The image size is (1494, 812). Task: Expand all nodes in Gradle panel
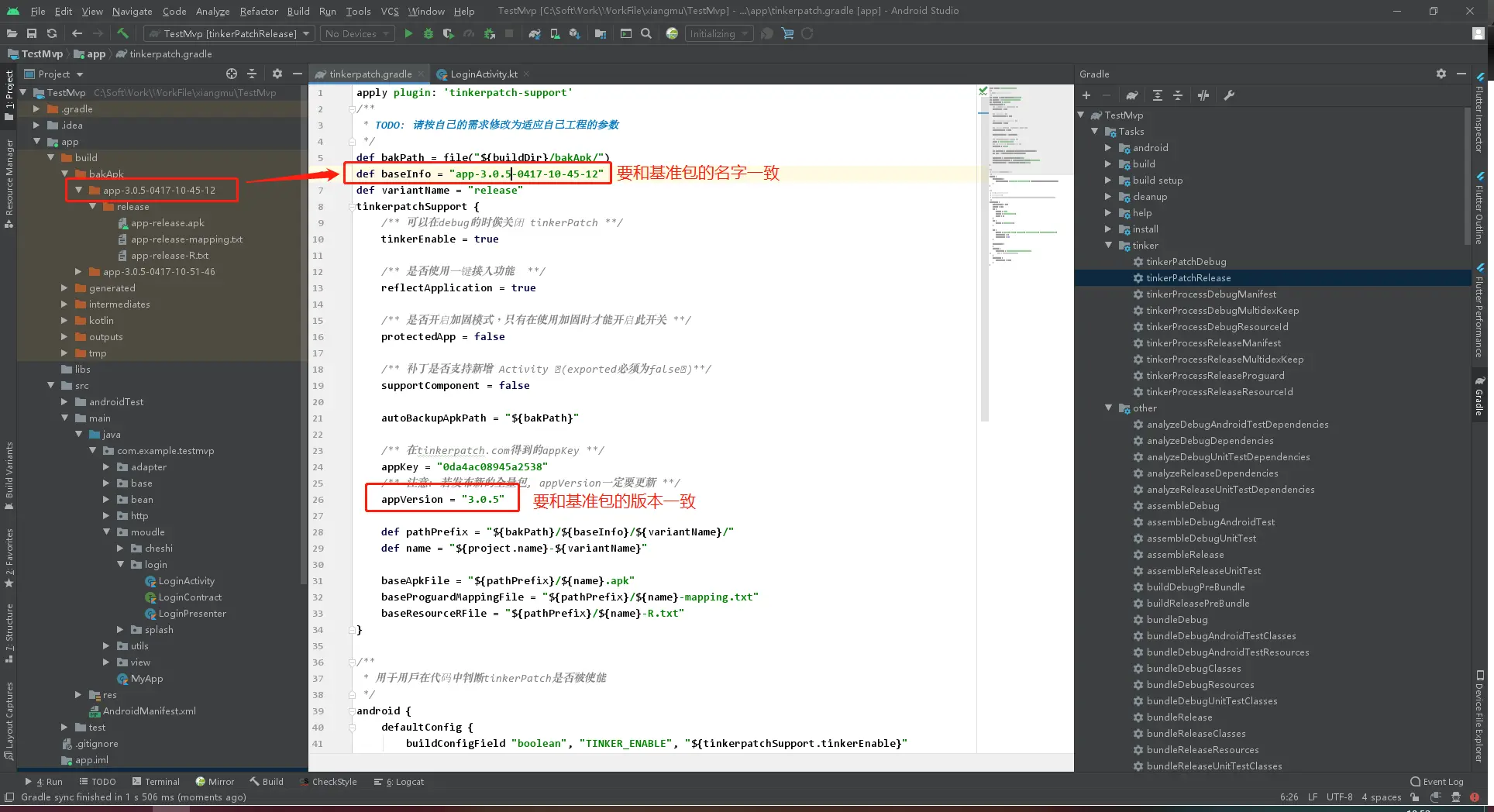point(1158,95)
